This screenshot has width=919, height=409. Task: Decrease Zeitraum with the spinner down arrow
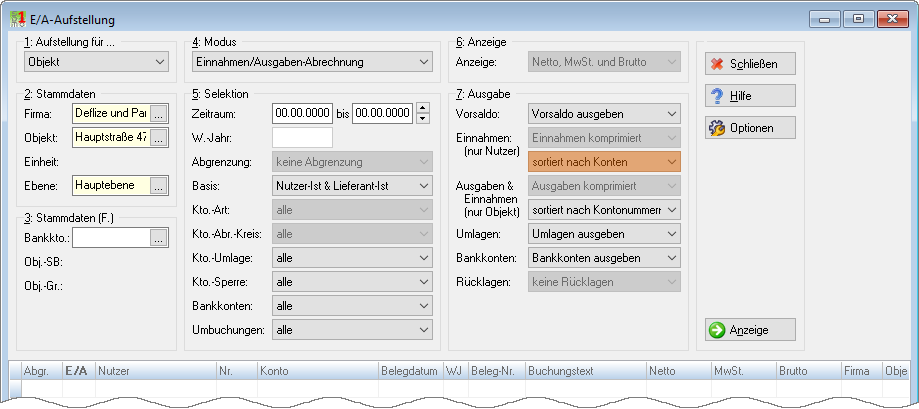tap(423, 118)
